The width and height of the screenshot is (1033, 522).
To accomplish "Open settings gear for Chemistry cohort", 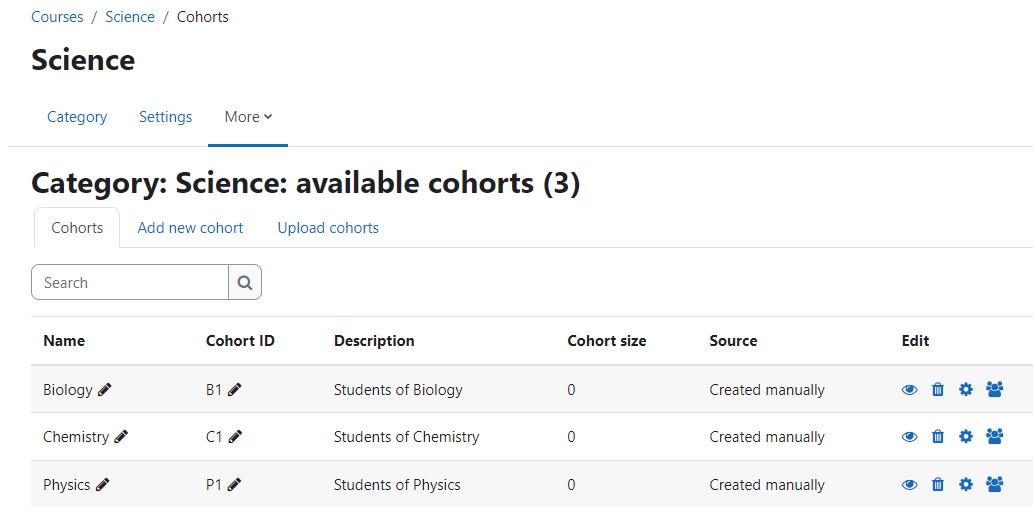I will click(x=966, y=436).
